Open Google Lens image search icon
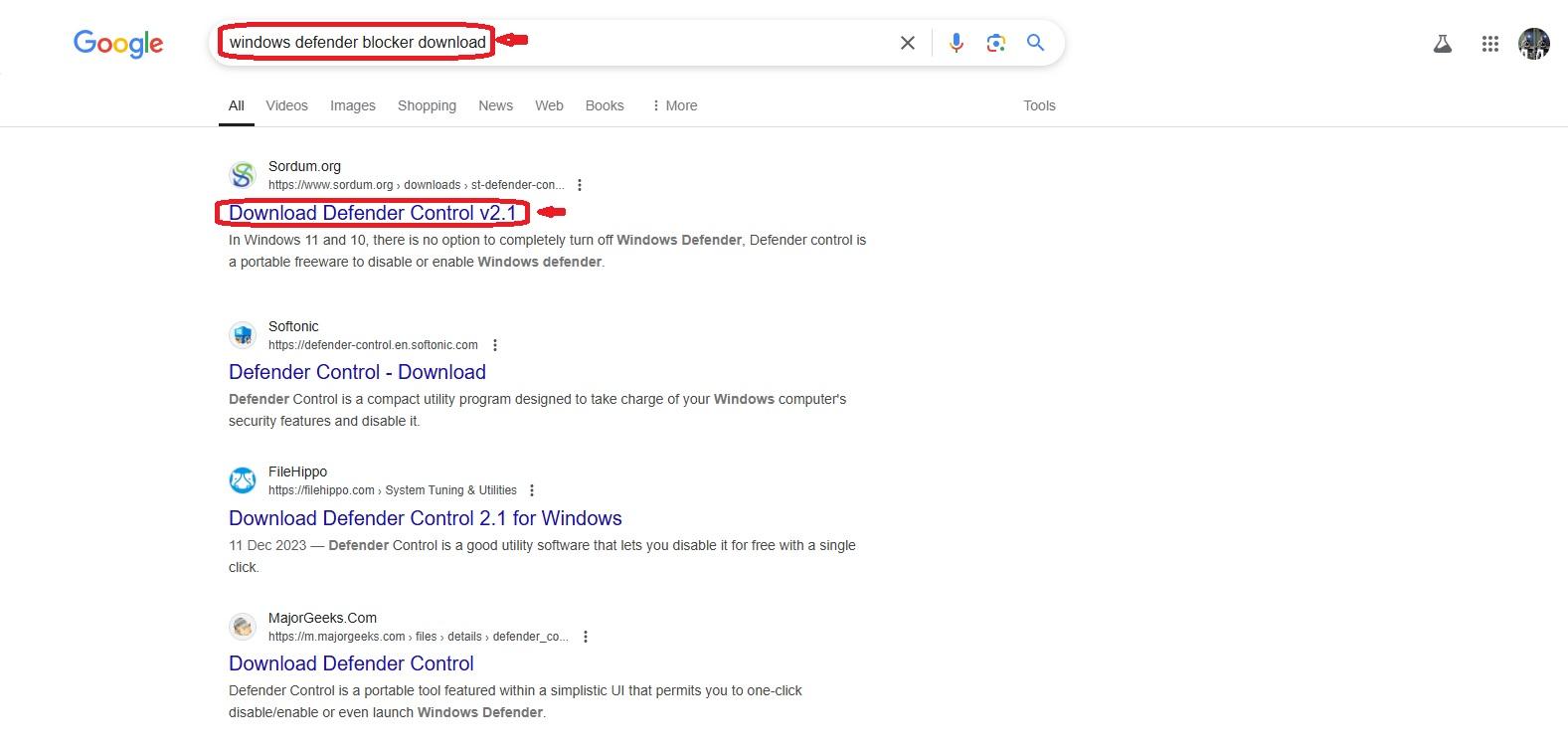 (x=996, y=43)
